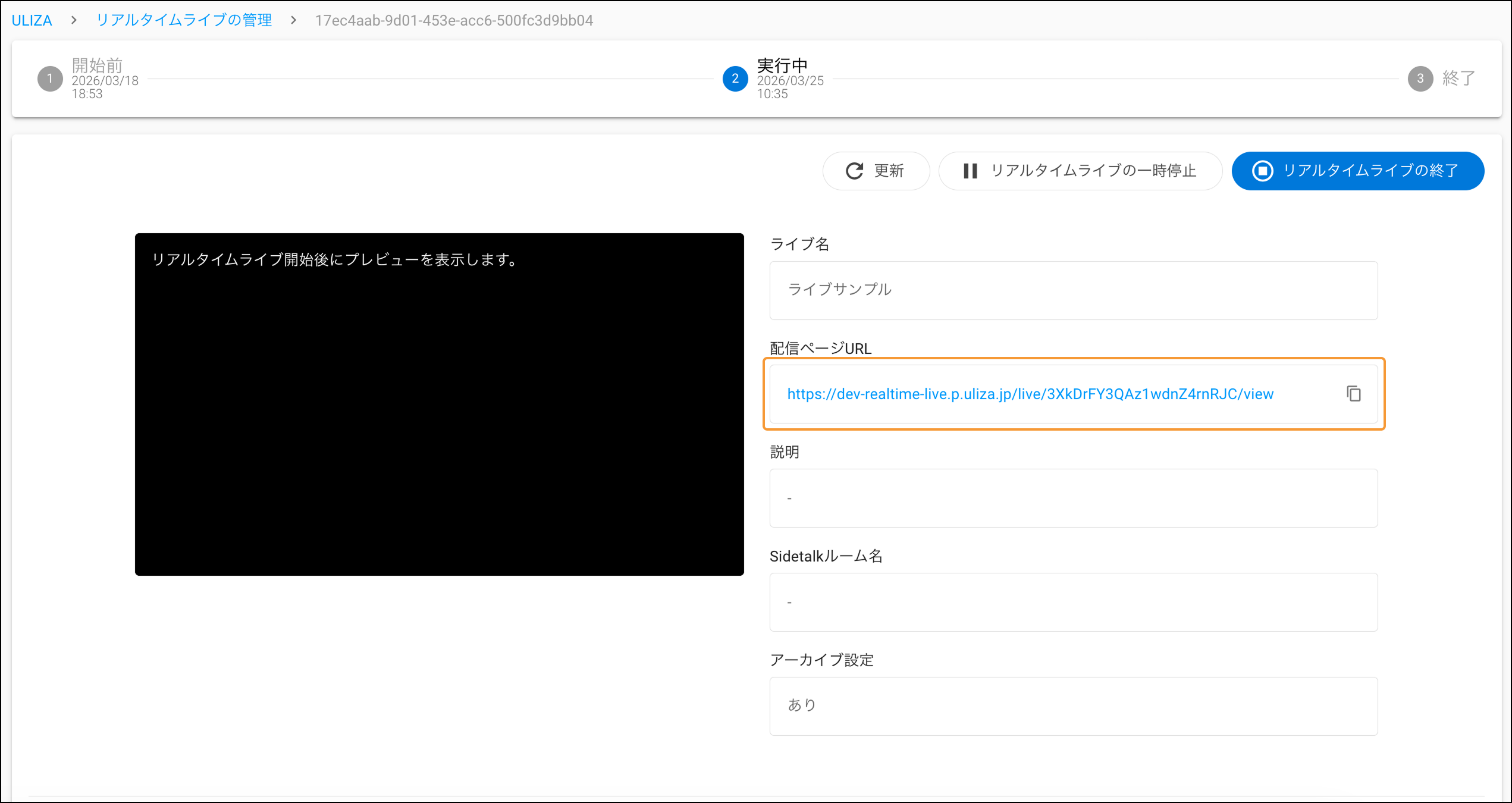Click the 説明 description field
Screen dimensions: 1512x803
[1073, 498]
